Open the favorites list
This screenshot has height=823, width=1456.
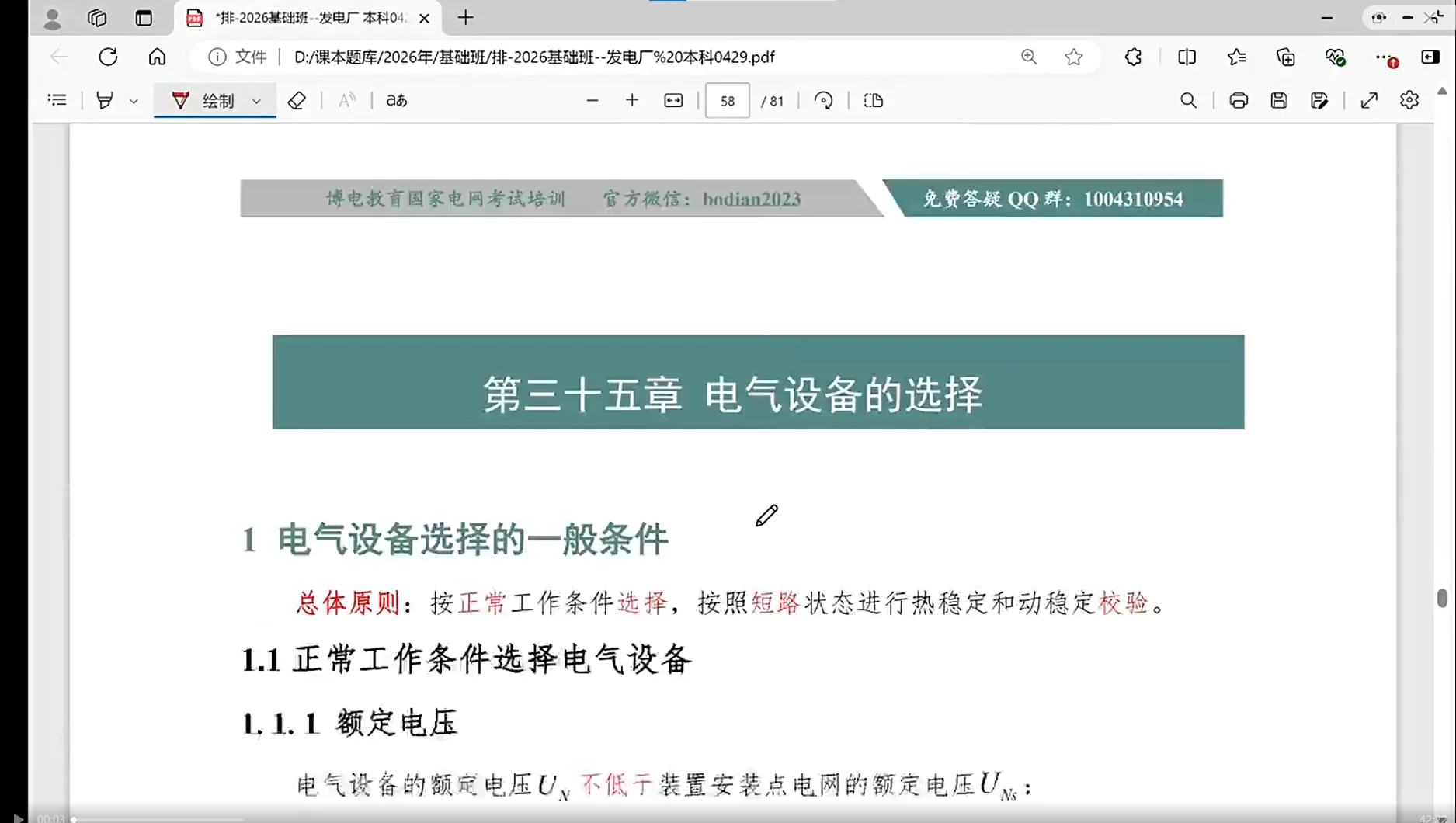pyautogui.click(x=1236, y=57)
